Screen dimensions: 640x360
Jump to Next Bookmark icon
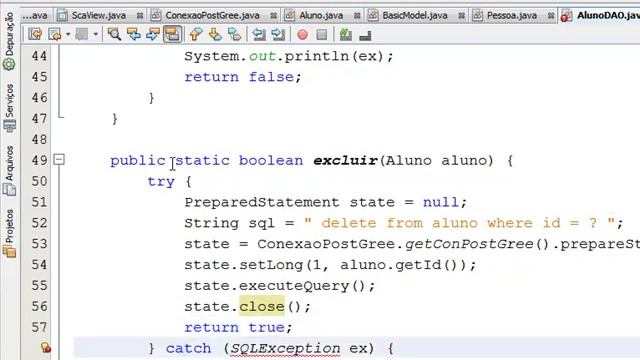click(215, 34)
